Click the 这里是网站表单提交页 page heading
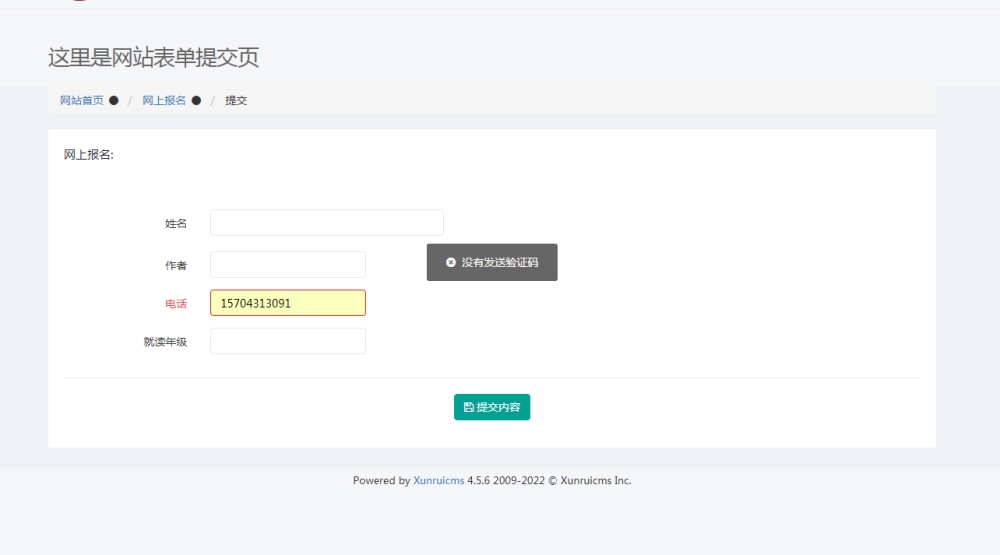 point(153,57)
